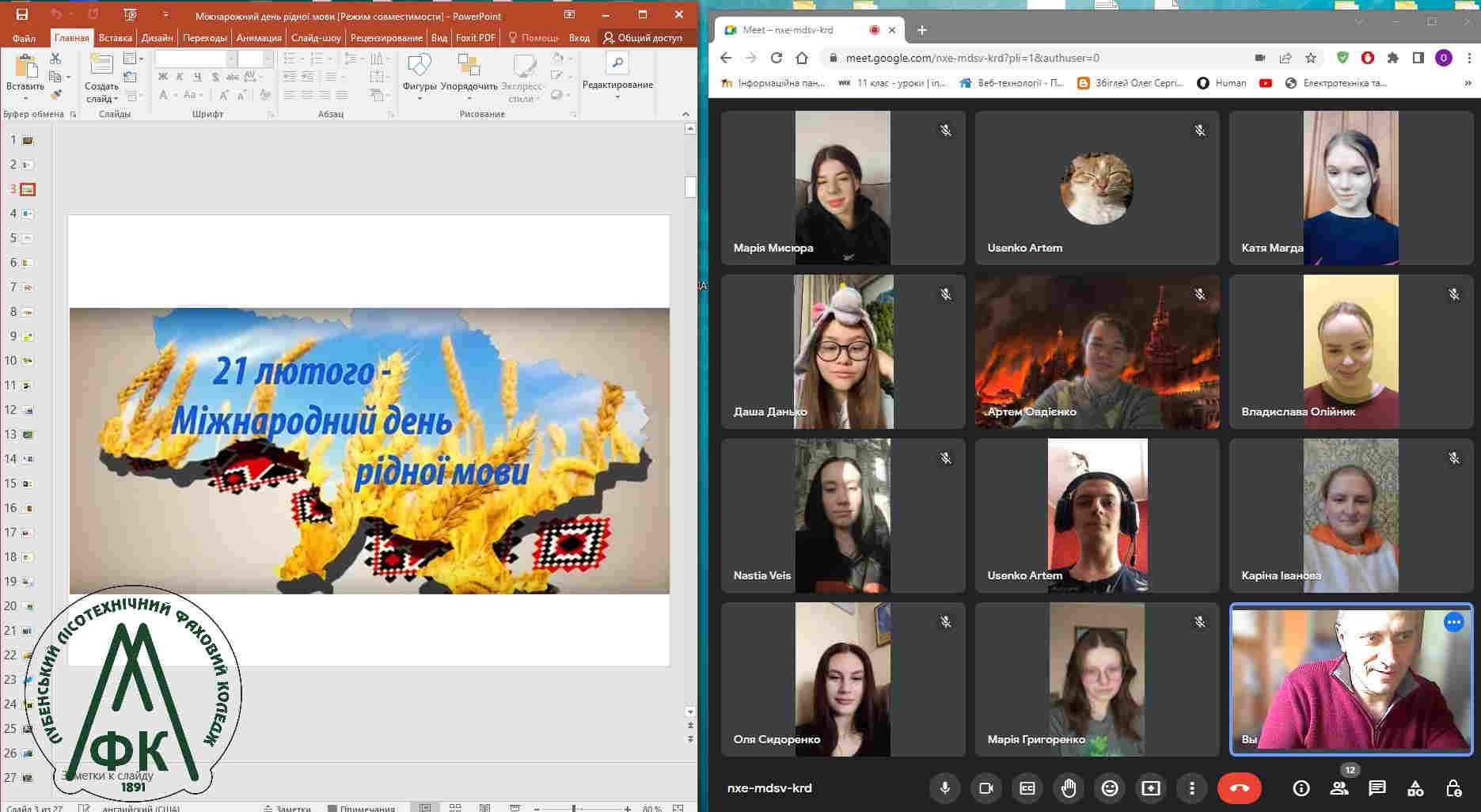Open the Meet chat panel

[1377, 788]
